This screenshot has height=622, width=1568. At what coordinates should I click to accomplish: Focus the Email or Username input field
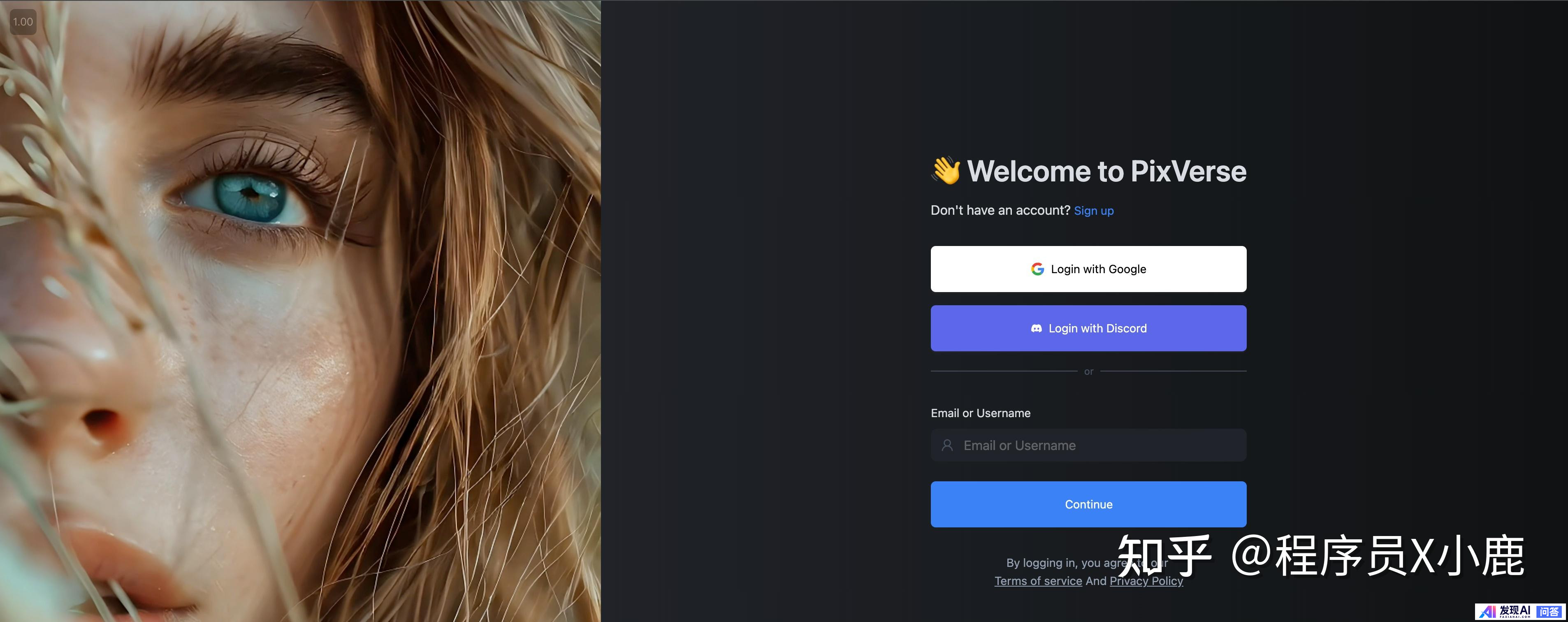(1088, 446)
